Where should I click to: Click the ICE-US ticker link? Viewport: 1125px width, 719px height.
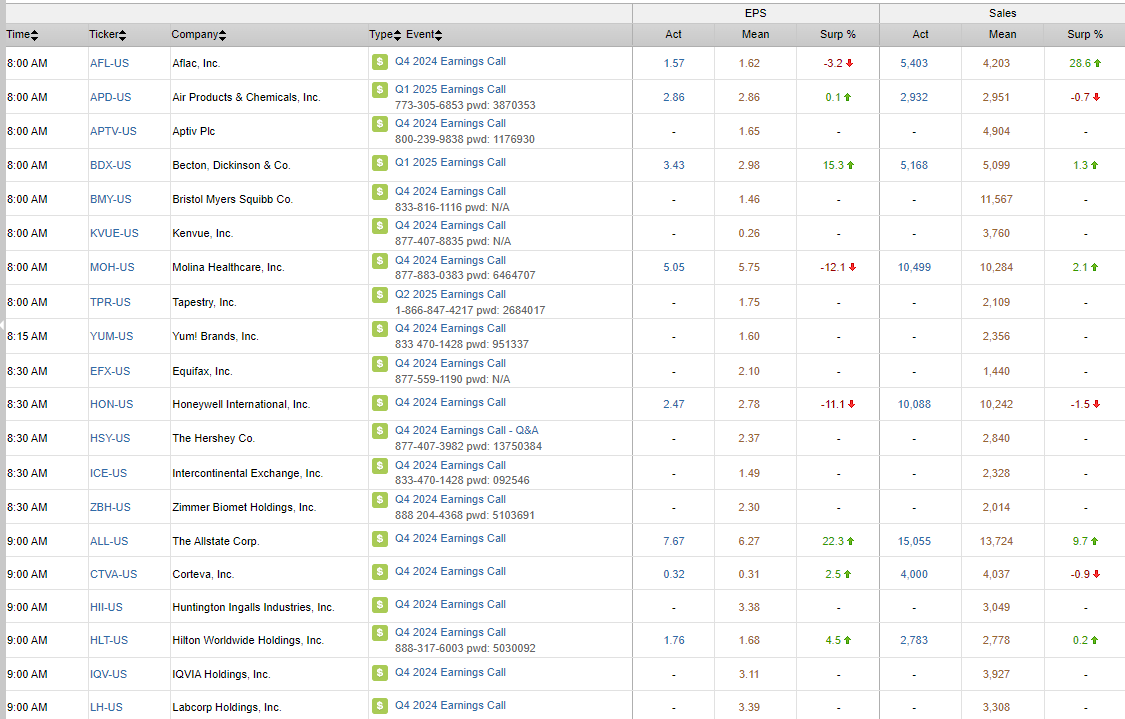108,473
